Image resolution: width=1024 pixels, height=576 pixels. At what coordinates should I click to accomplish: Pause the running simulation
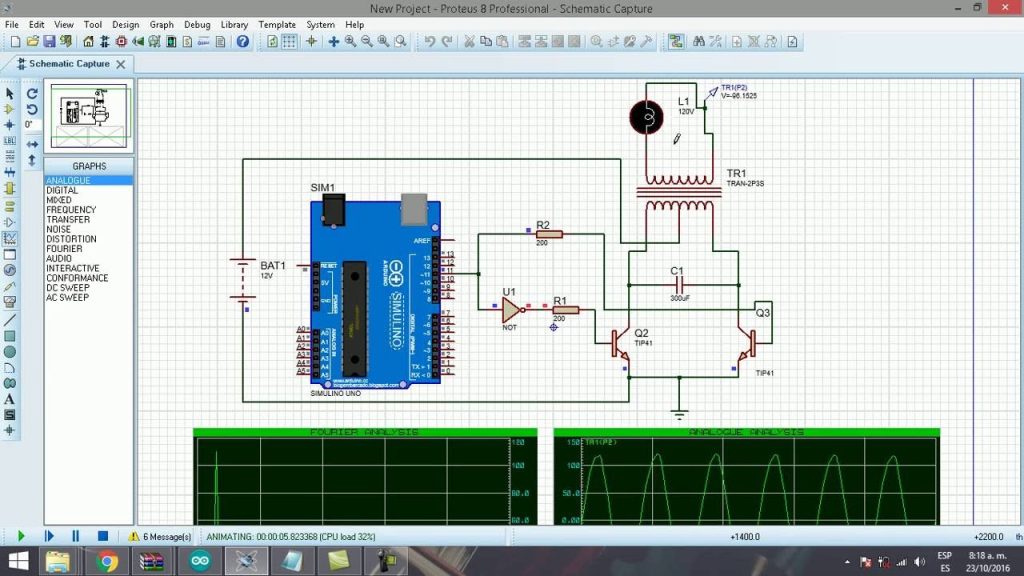(x=75, y=537)
